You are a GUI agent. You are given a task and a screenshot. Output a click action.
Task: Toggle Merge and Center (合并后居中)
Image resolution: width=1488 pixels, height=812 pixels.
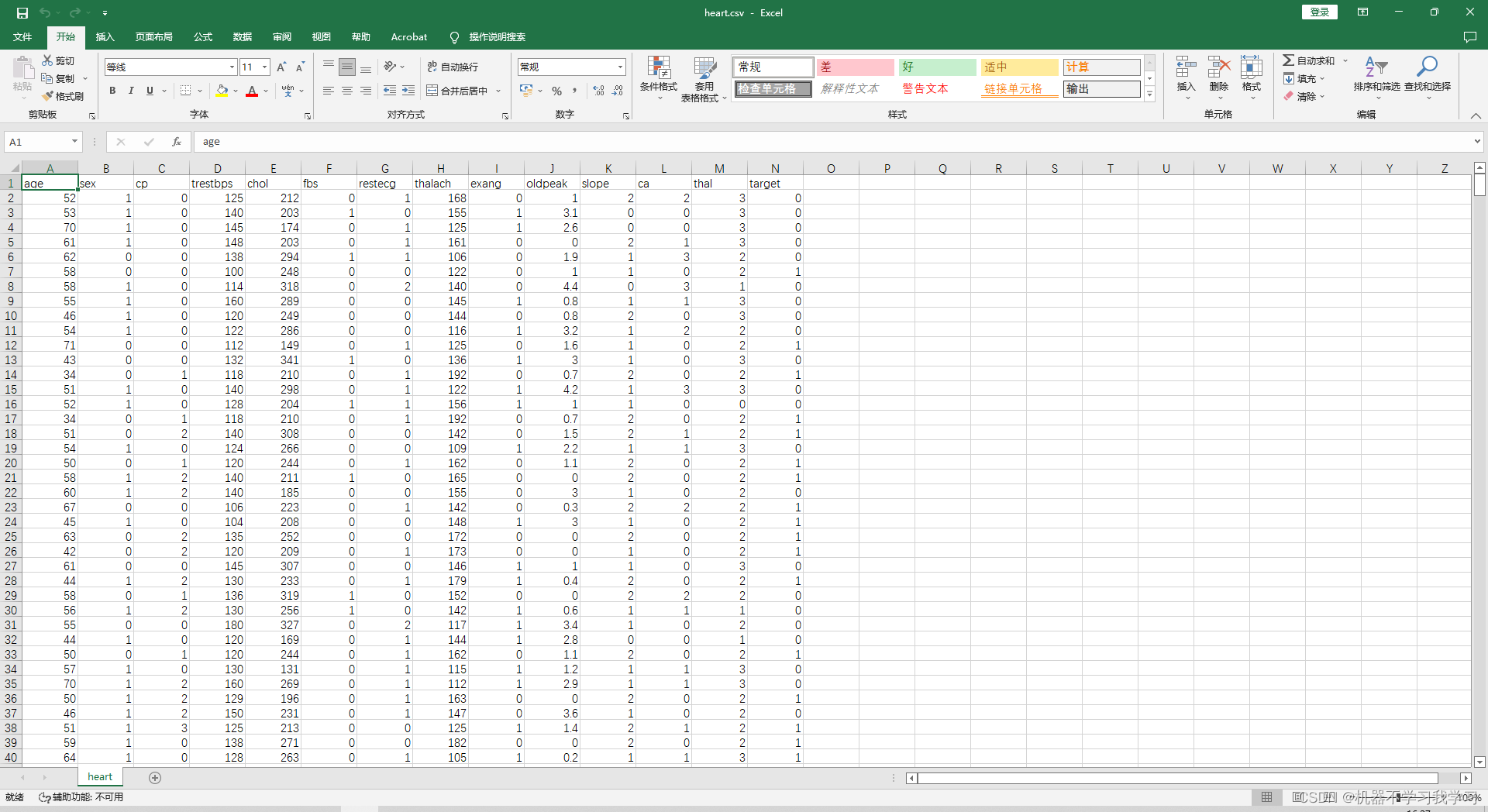pyautogui.click(x=457, y=91)
